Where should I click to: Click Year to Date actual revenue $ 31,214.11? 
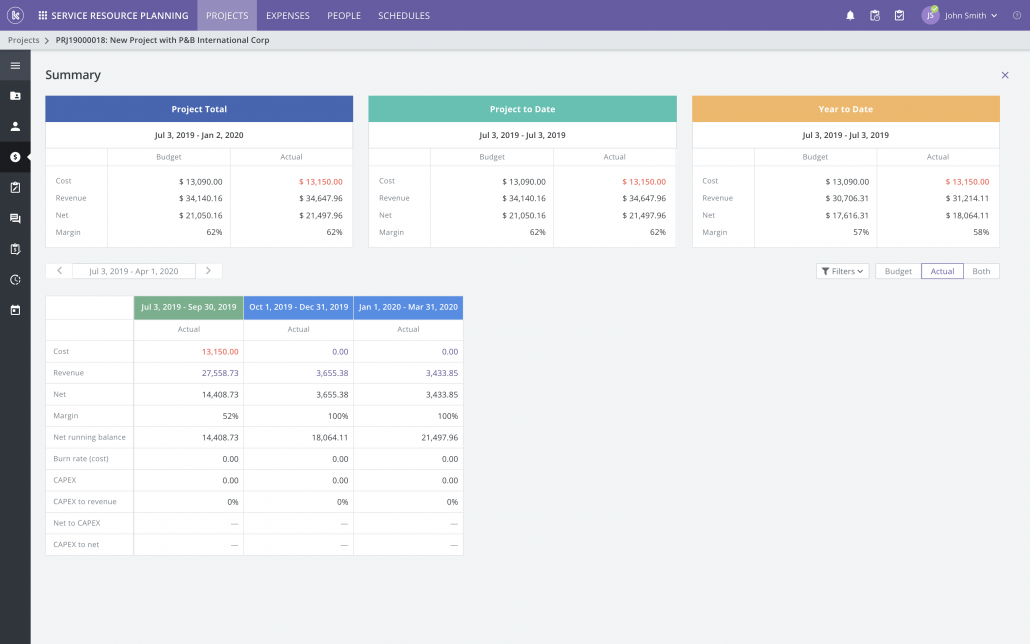(967, 198)
